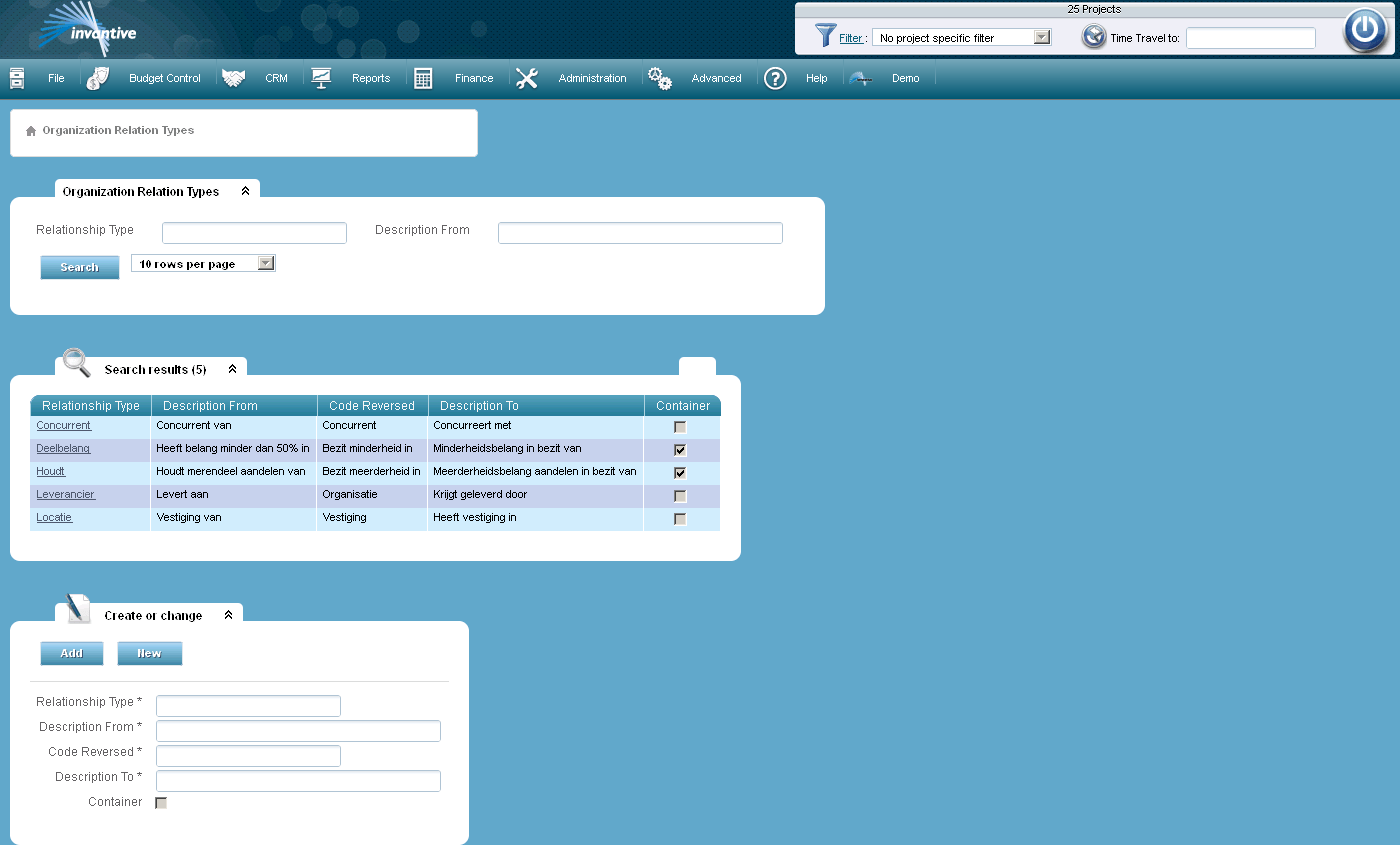Click the New button
Screen dimensions: 1400x845
click(x=149, y=653)
